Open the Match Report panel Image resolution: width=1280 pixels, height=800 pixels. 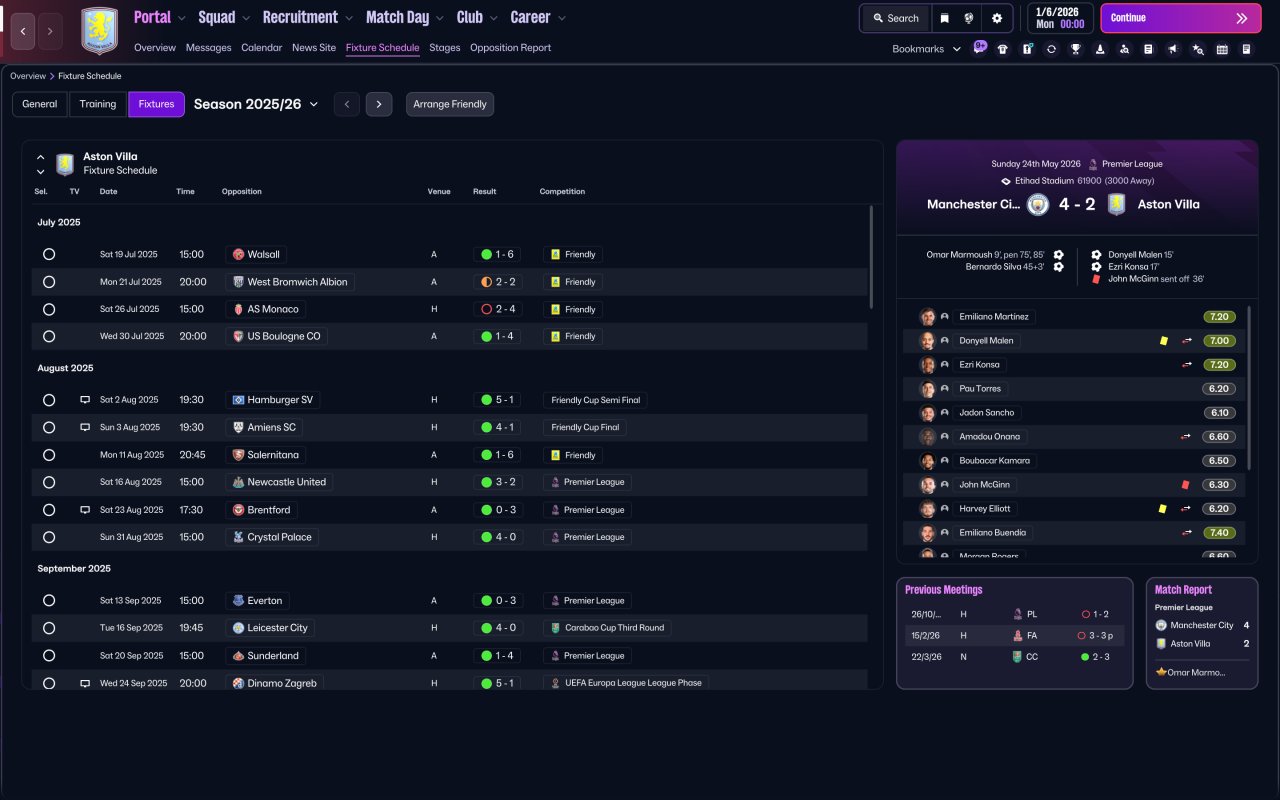[1202, 633]
